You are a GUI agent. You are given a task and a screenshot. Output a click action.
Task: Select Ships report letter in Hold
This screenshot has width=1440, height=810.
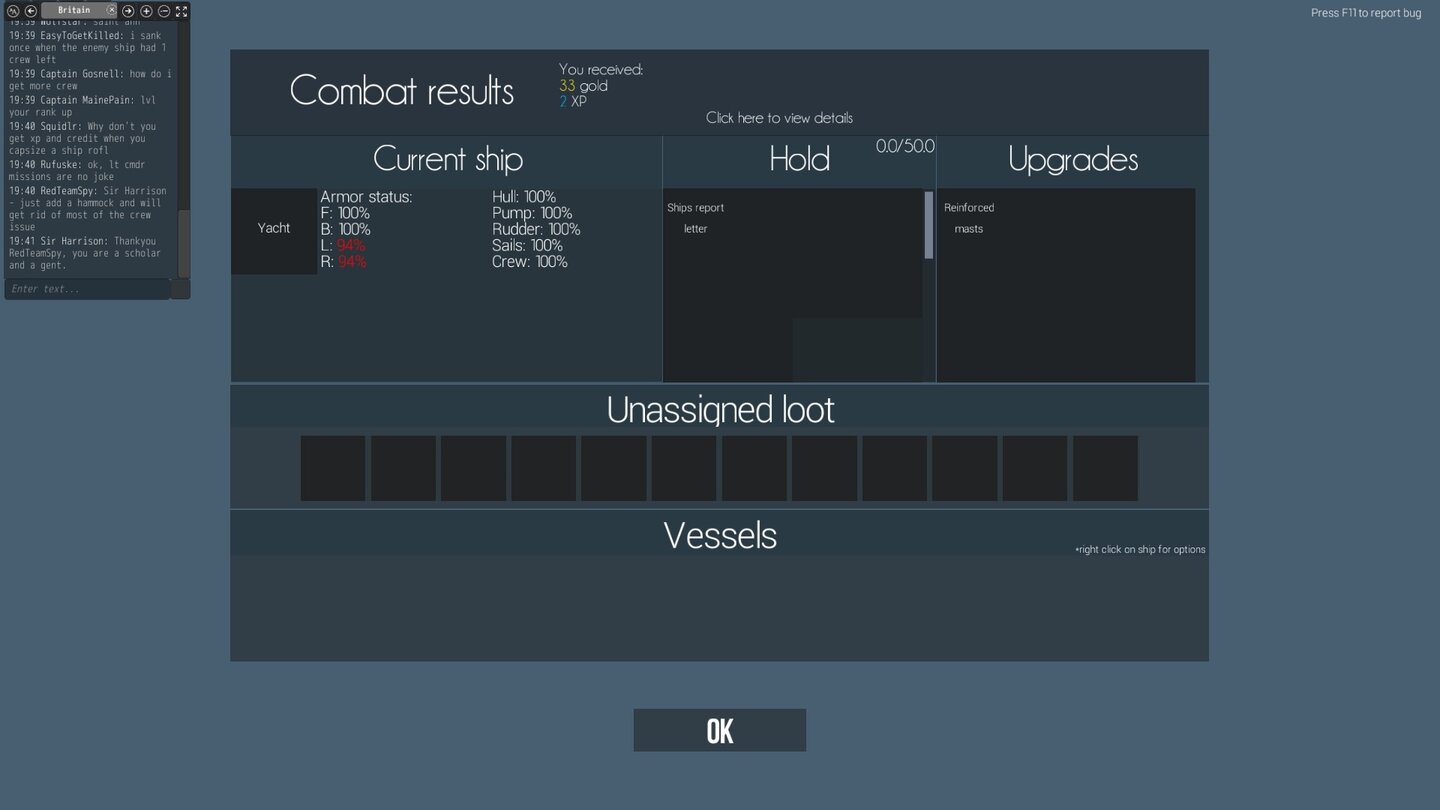tap(696, 218)
